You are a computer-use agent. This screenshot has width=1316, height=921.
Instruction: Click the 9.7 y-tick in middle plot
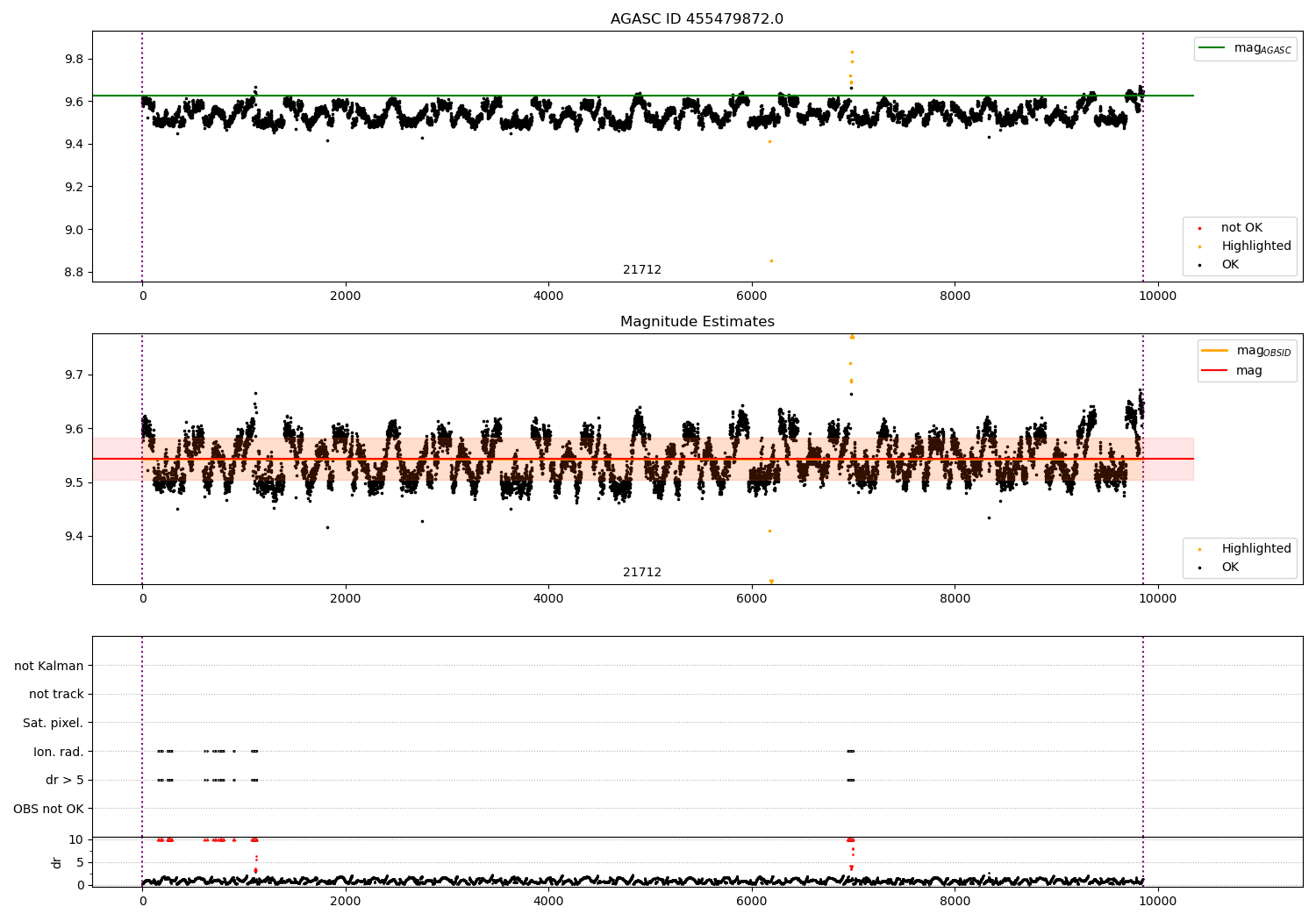coord(72,375)
